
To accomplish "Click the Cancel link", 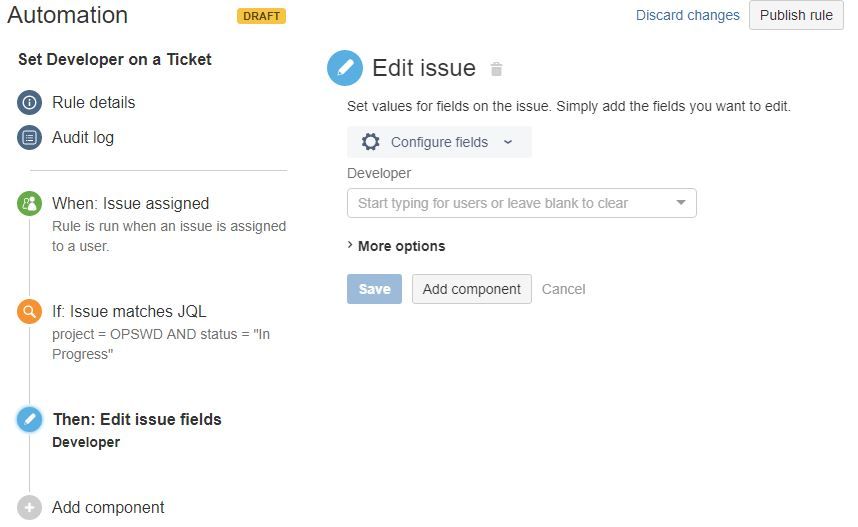I will pos(564,289).
